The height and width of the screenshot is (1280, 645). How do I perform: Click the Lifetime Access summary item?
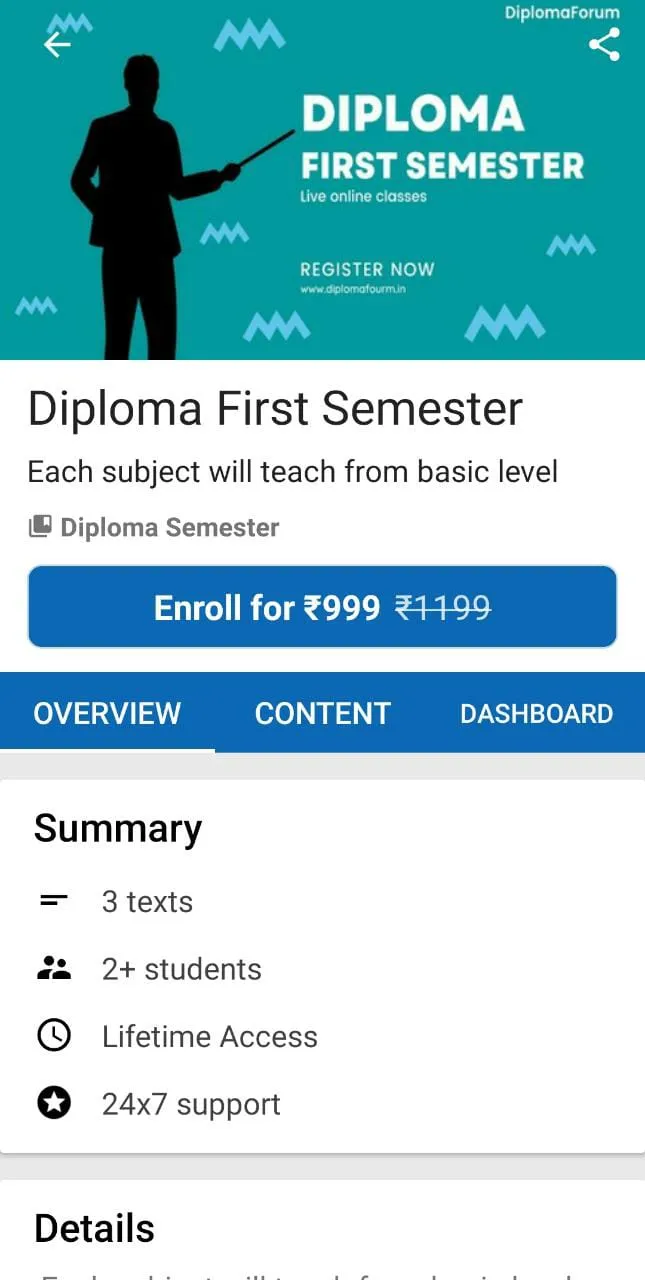pos(210,1037)
